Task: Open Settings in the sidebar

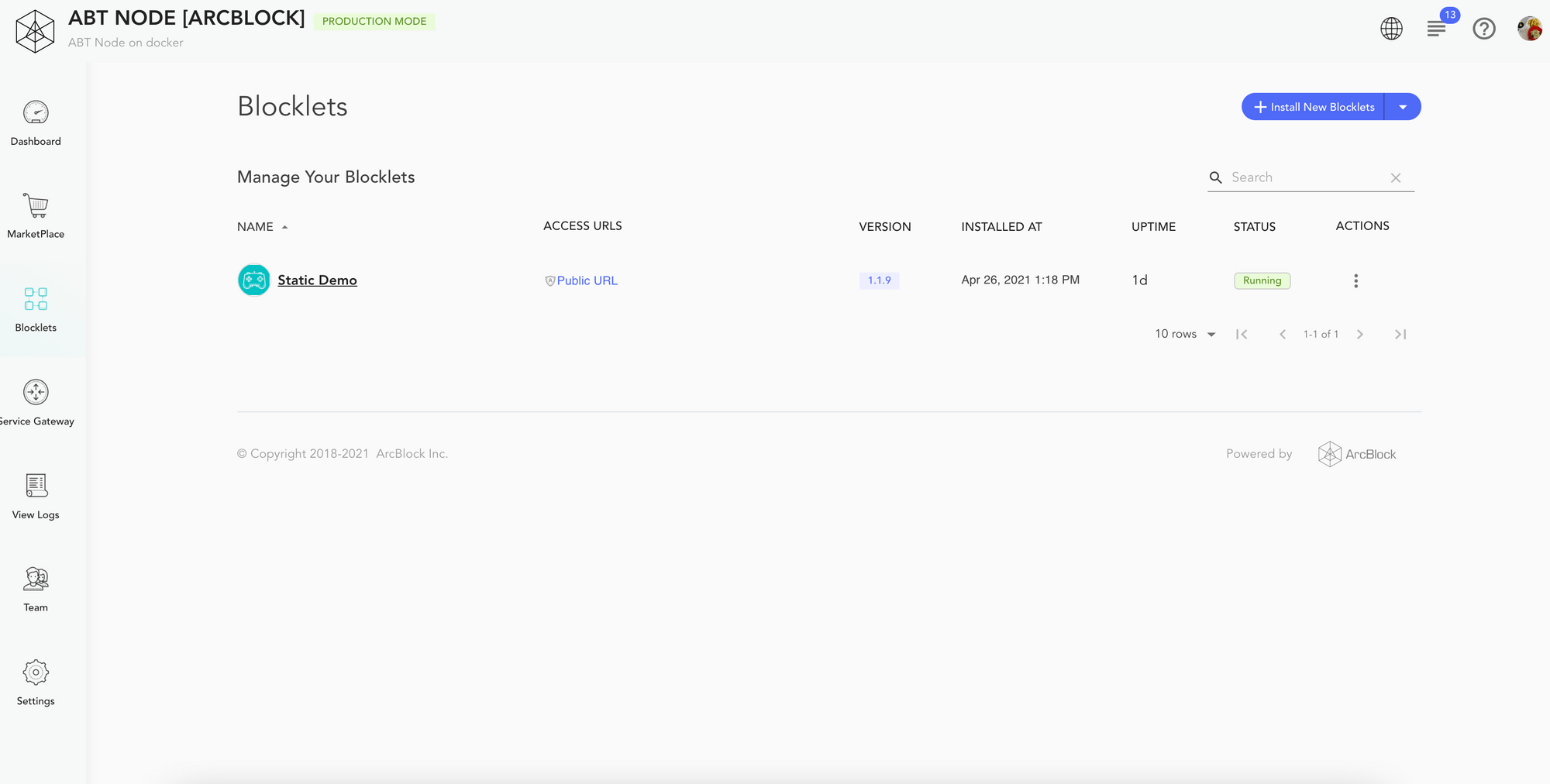Action: pyautogui.click(x=36, y=683)
